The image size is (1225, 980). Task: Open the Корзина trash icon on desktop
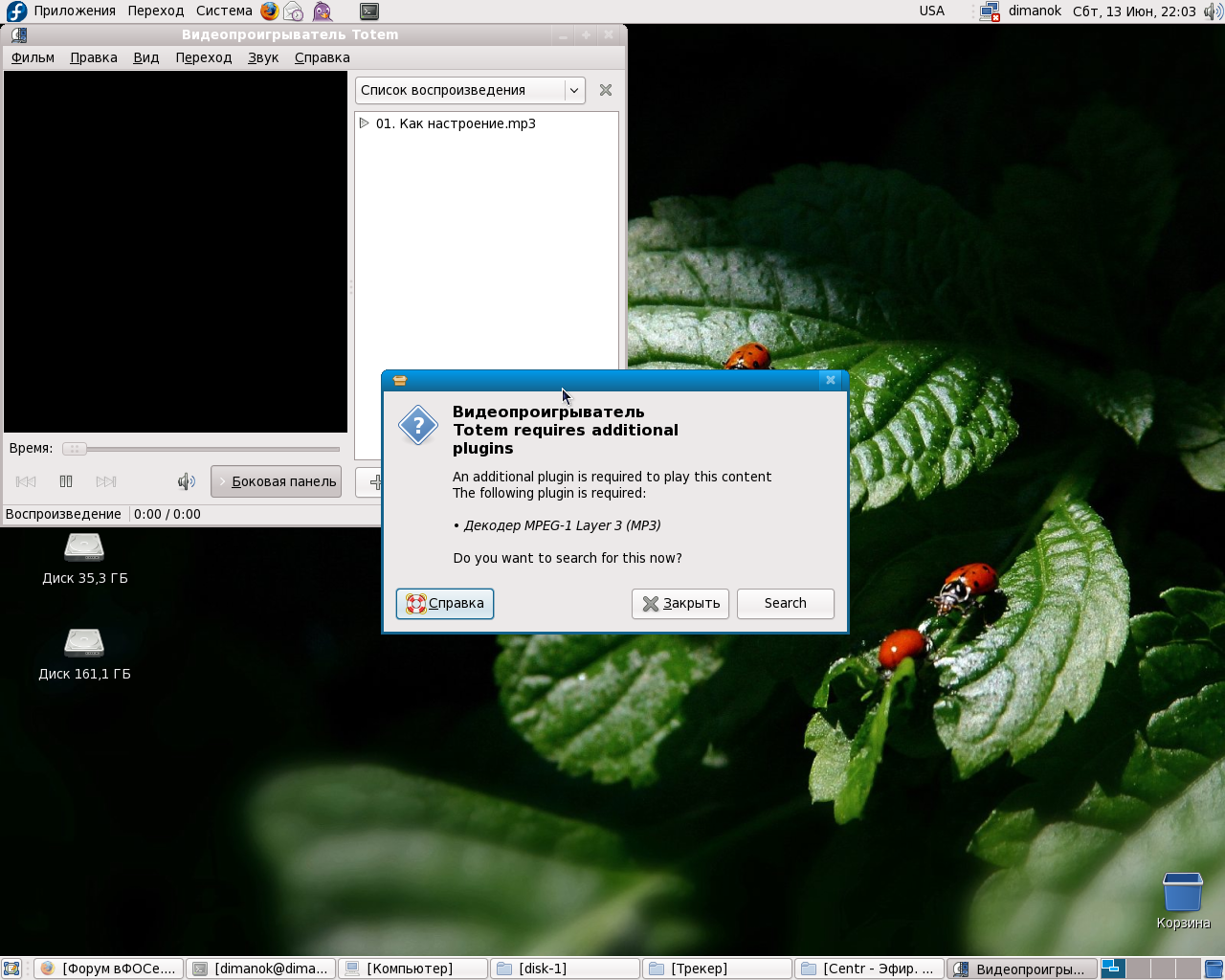(1182, 892)
